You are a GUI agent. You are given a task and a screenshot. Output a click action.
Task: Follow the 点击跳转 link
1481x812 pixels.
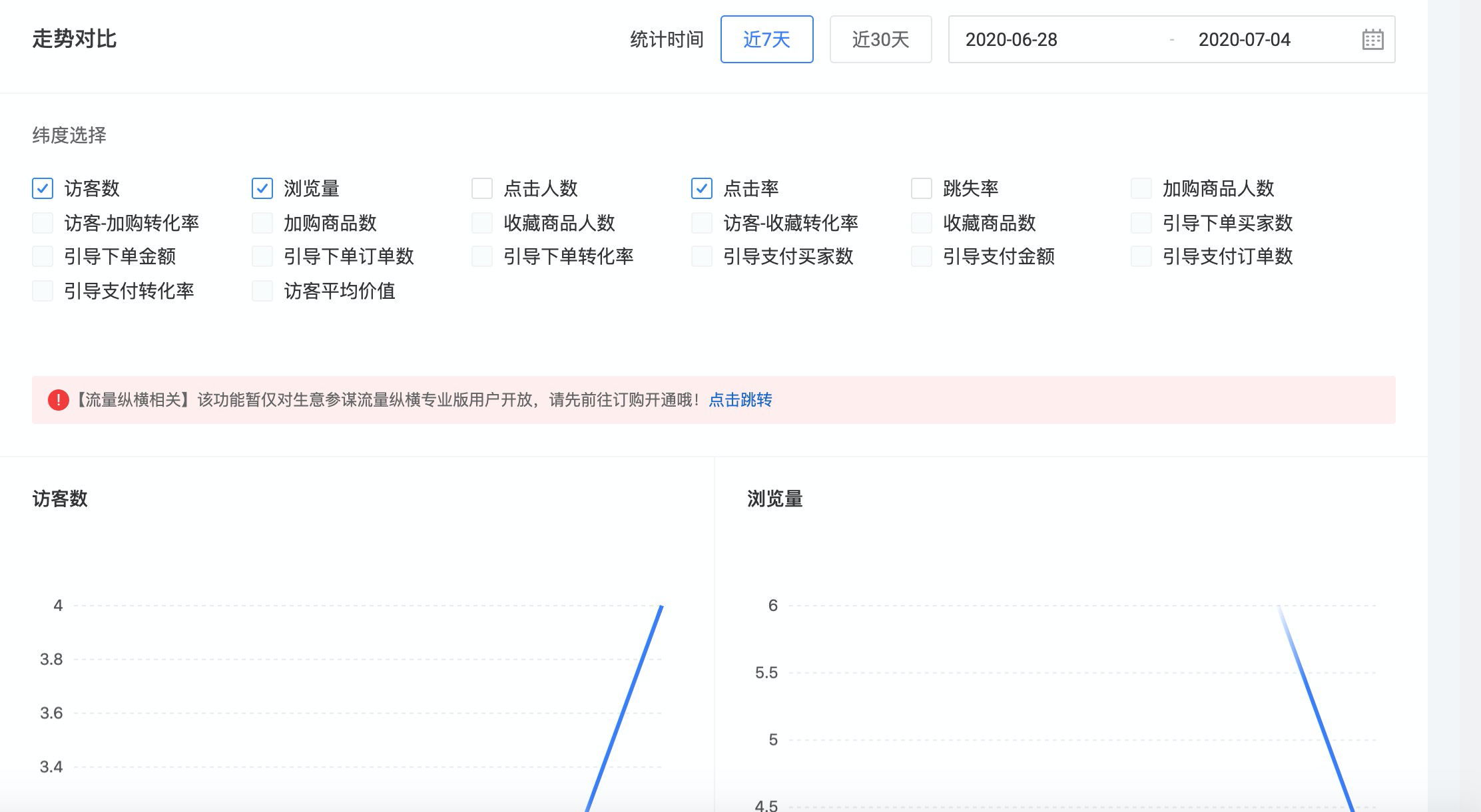click(740, 400)
